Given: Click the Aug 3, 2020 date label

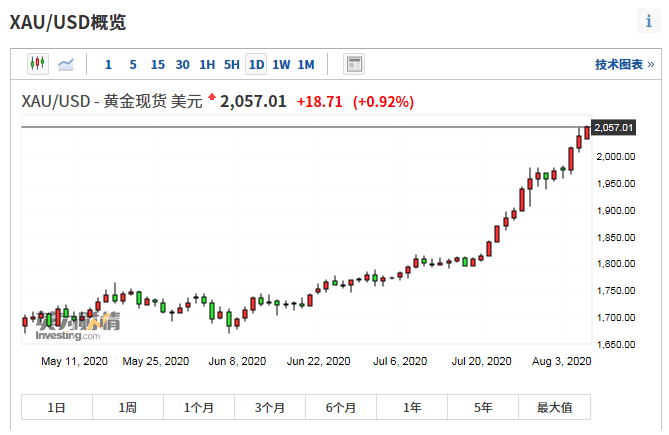Looking at the screenshot, I should click(x=561, y=361).
